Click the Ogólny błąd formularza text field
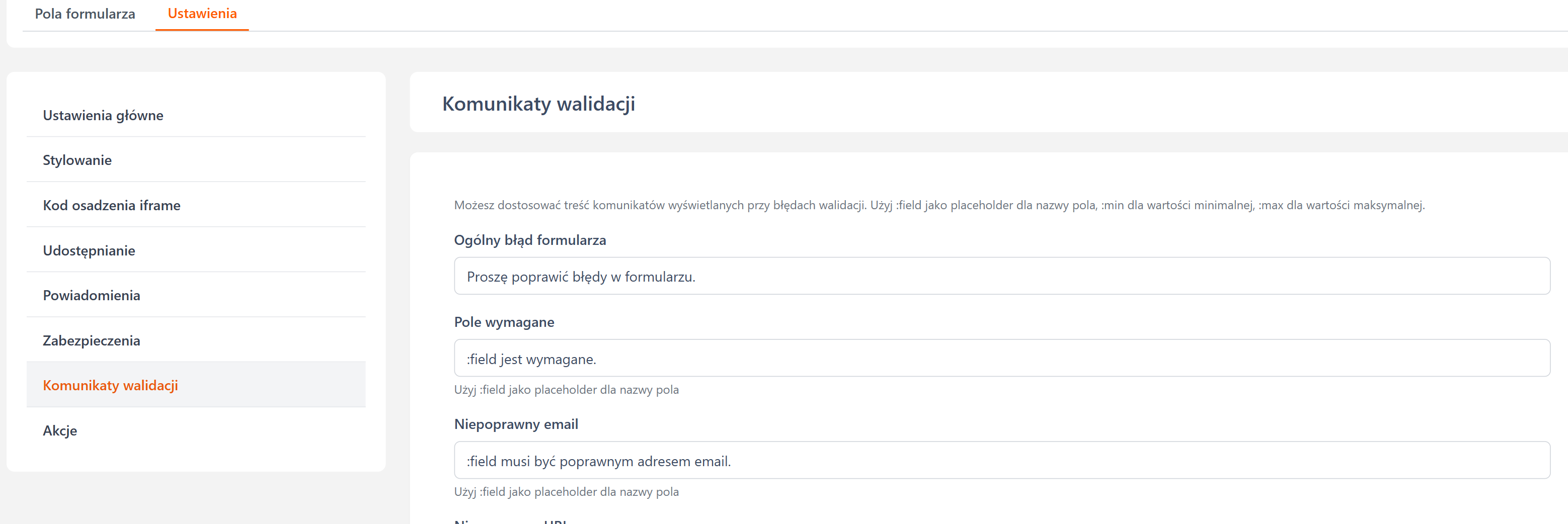Viewport: 1568px width, 524px height. 1001,276
